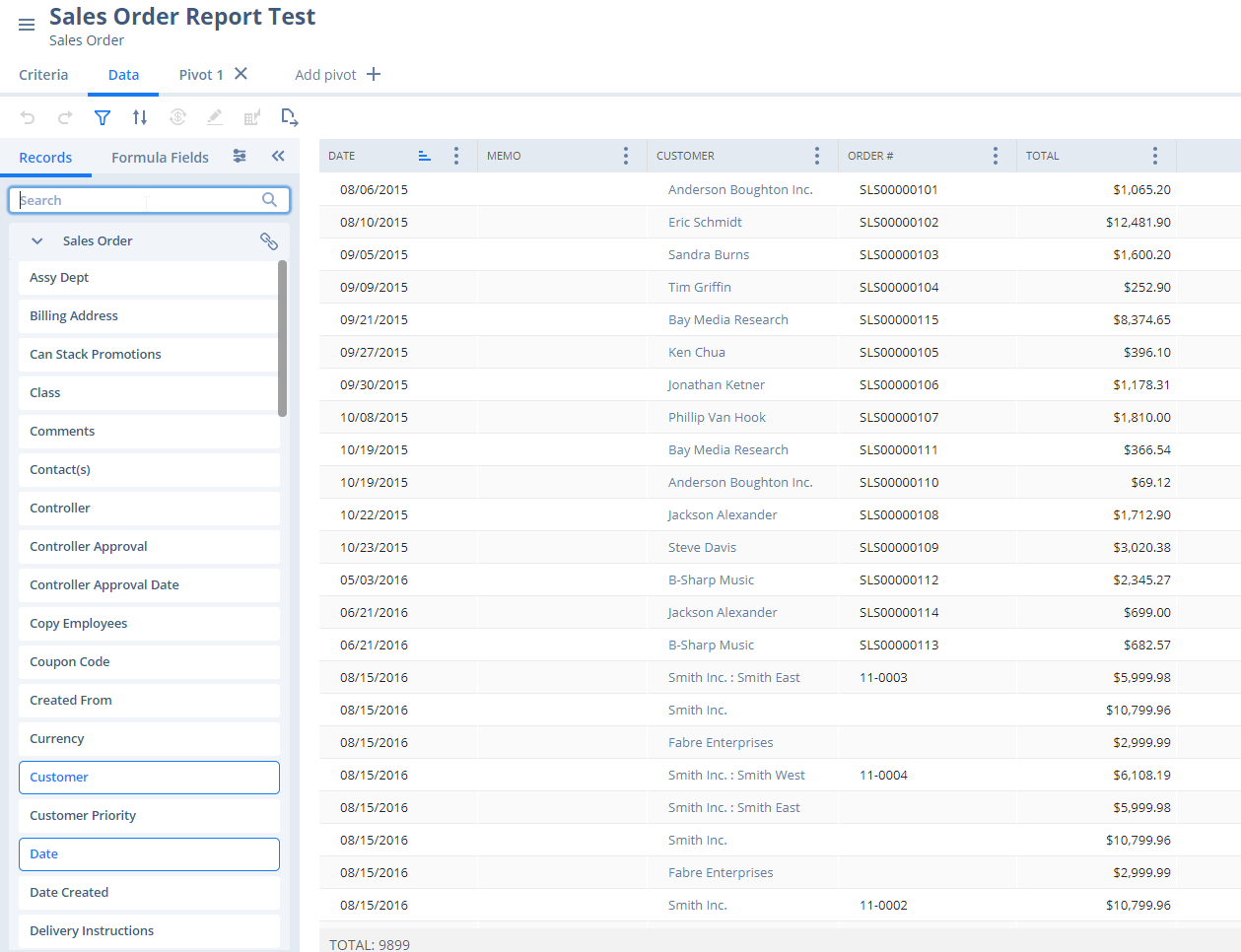Viewport: 1241px width, 952px height.
Task: Click the export document icon
Action: coord(290,117)
